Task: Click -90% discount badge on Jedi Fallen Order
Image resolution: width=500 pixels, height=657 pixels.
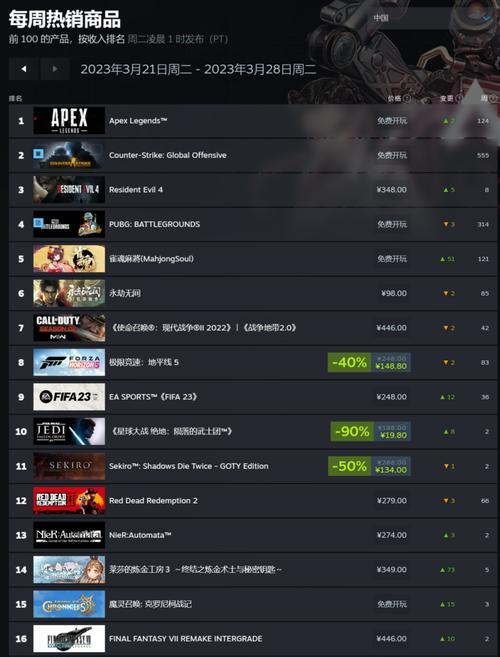Action: pyautogui.click(x=352, y=432)
